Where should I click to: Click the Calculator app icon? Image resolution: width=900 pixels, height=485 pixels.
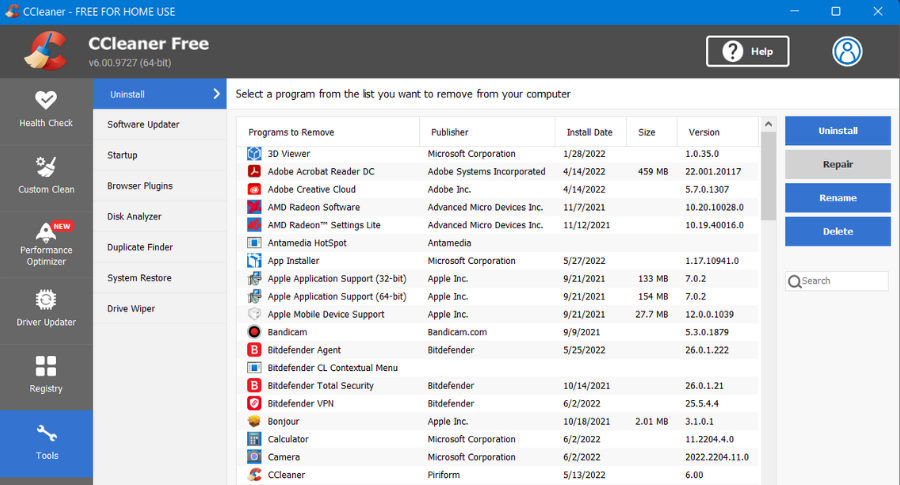coord(254,439)
